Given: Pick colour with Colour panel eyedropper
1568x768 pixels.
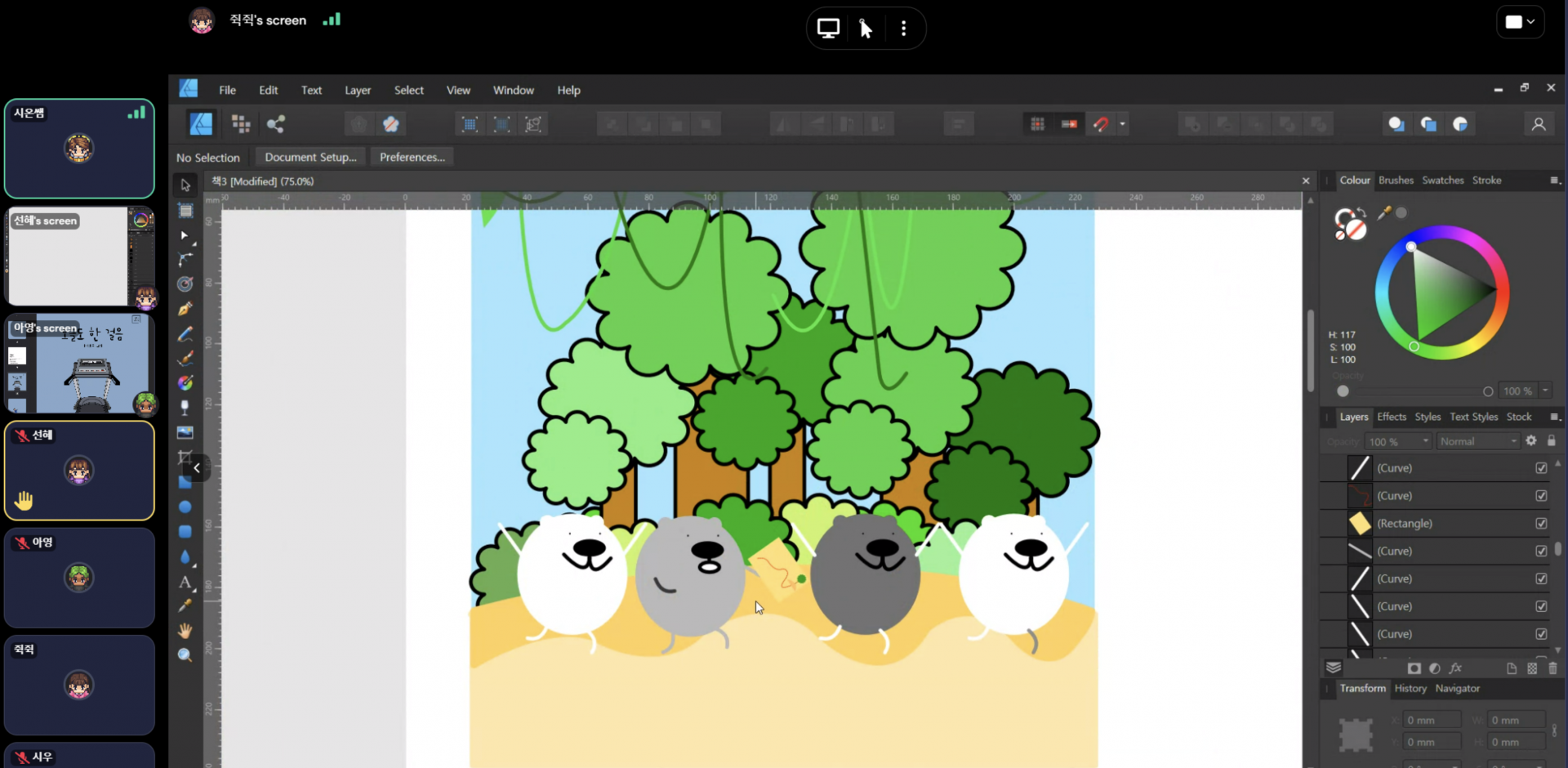Looking at the screenshot, I should [x=1383, y=213].
